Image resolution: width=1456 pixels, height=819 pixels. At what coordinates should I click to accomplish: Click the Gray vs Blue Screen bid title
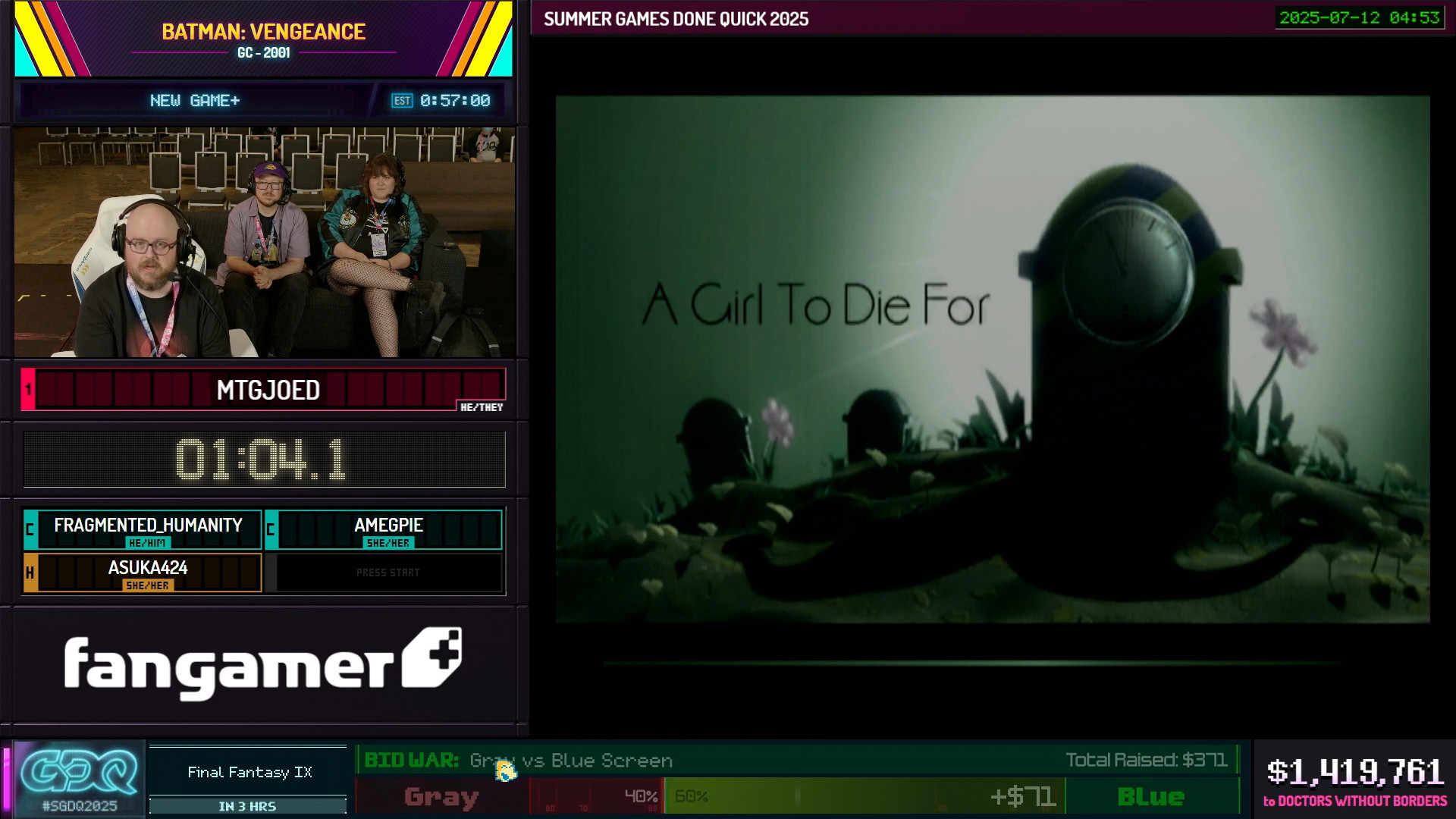coord(571,760)
